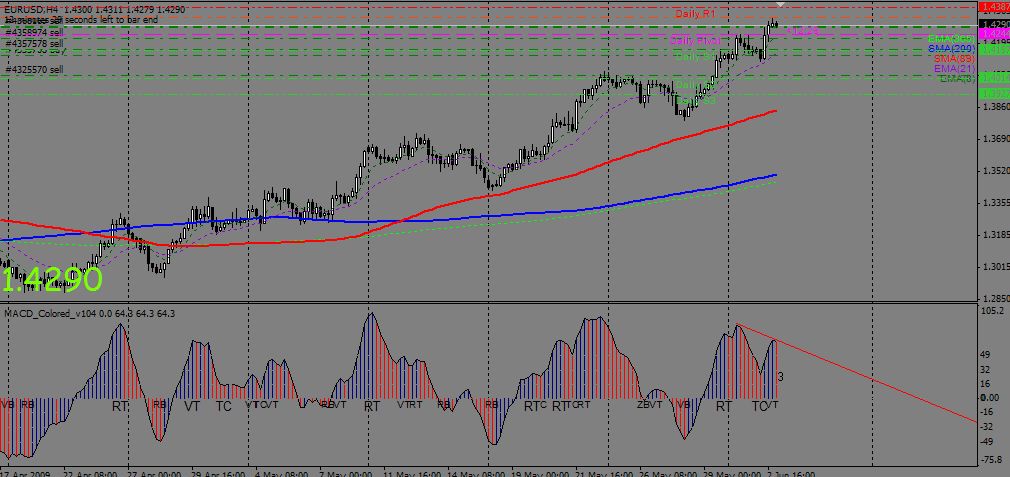This screenshot has width=1010, height=477.
Task: Select the Daily R1 pivot label
Action: pyautogui.click(x=695, y=14)
